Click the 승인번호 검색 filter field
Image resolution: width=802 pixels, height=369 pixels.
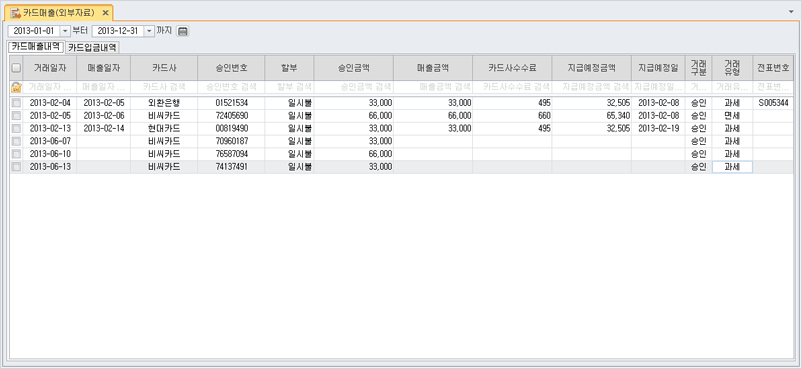click(x=231, y=87)
